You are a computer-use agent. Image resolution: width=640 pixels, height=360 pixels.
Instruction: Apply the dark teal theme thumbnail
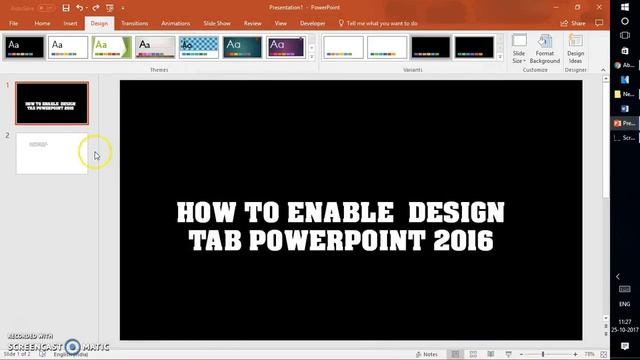point(242,47)
